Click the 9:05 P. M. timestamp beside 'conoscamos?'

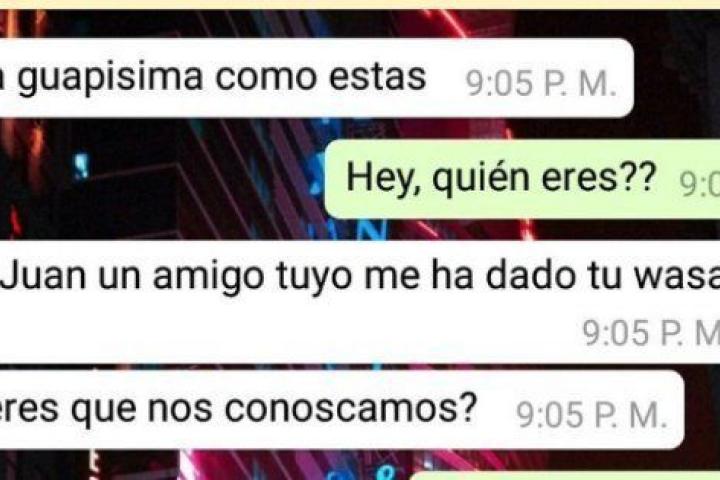591,415
